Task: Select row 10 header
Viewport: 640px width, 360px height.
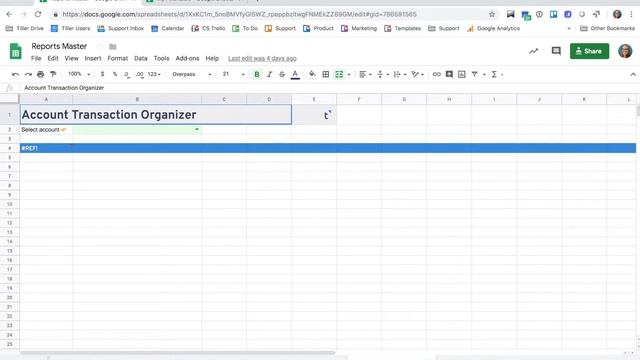Action: tap(9, 204)
